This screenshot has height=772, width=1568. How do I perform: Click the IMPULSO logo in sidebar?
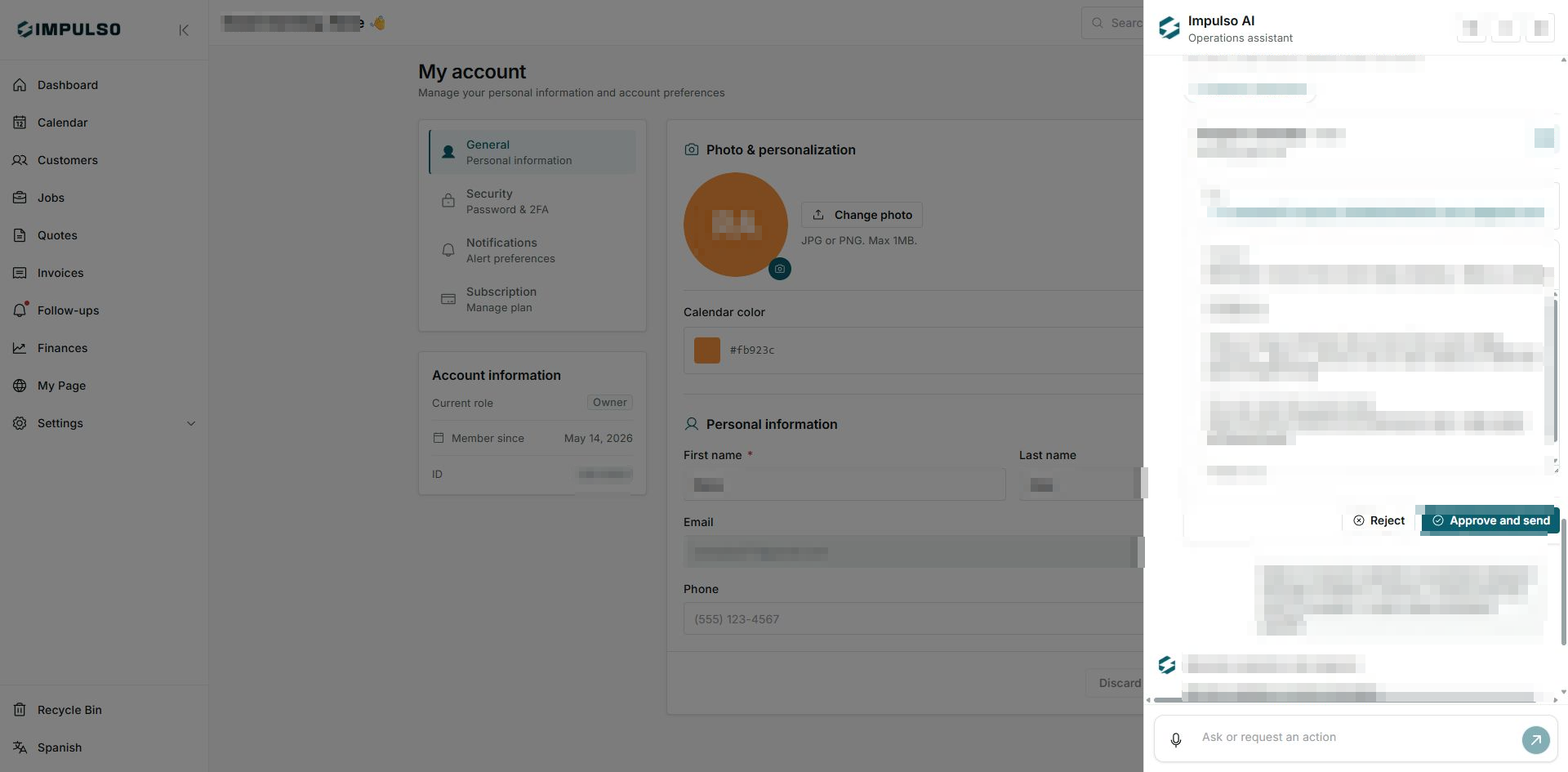click(x=69, y=29)
